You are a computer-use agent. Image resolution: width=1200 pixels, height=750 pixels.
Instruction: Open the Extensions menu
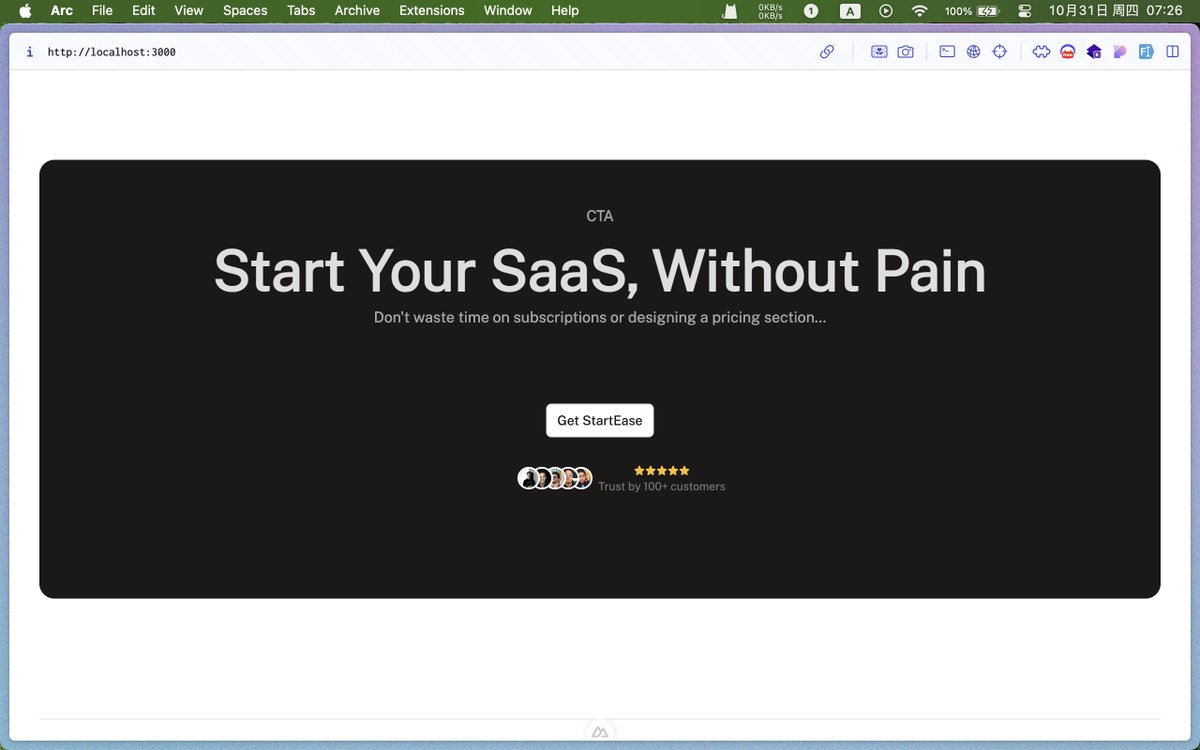pos(432,11)
